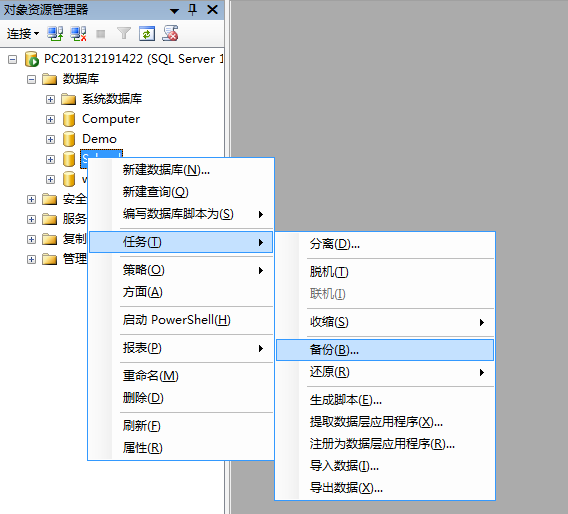Choose 注册为数据层应用程序(R)...
The height and width of the screenshot is (514, 568).
coord(385,444)
